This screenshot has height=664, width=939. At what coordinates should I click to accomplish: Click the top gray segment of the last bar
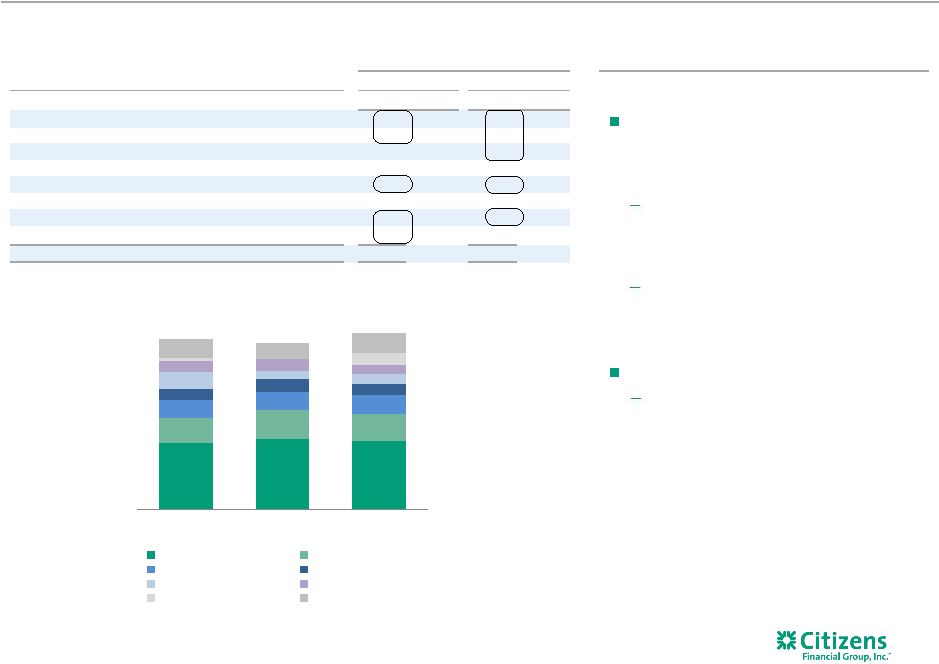tap(379, 343)
